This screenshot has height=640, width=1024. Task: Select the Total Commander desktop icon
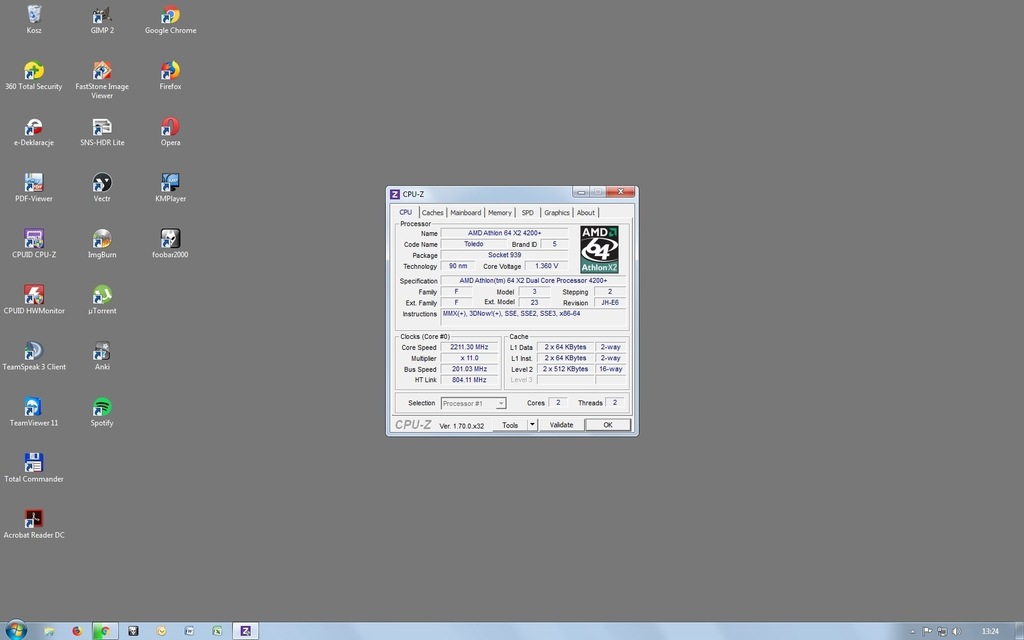(34, 469)
